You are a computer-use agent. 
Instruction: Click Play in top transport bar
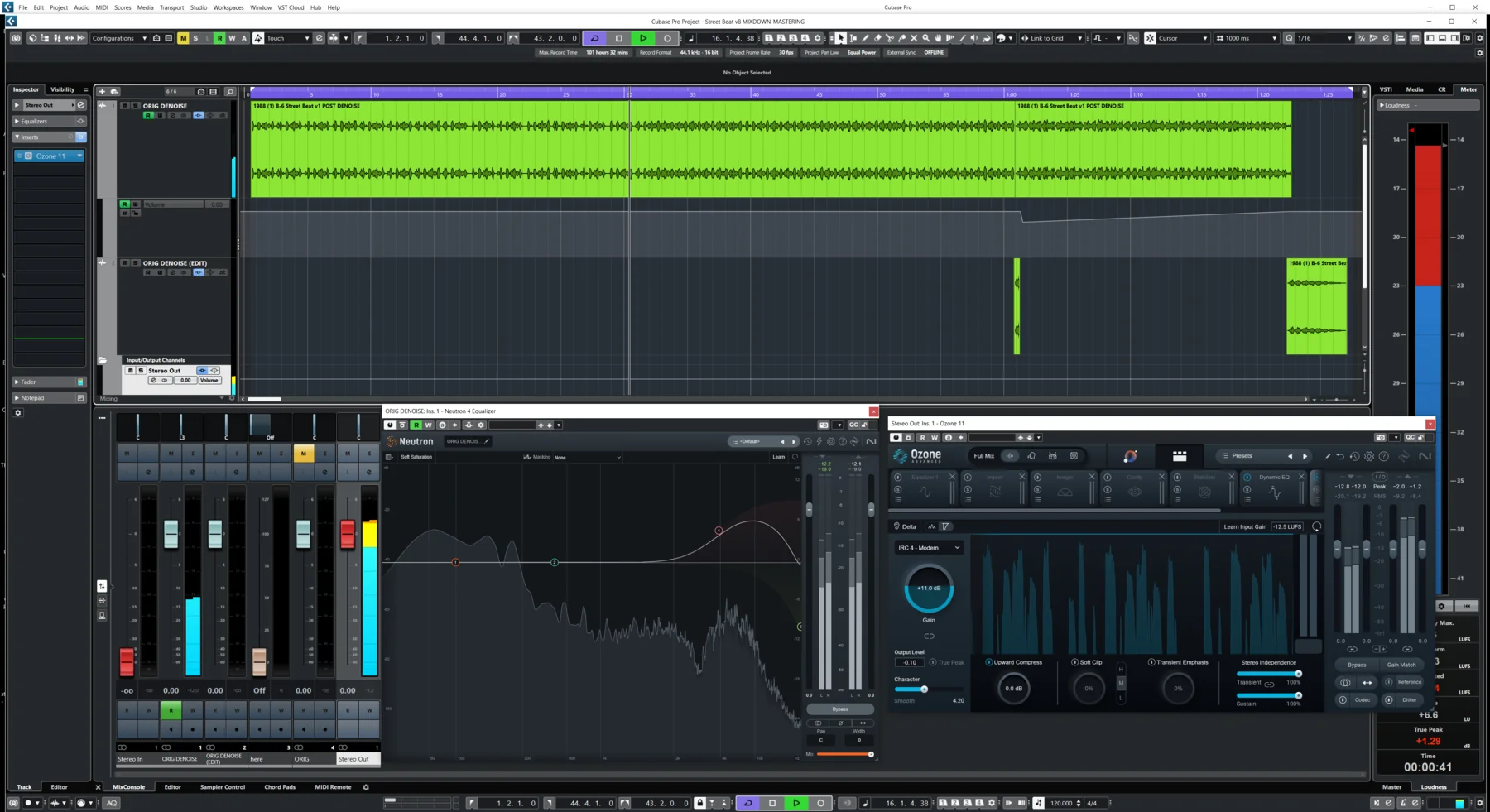coord(643,38)
